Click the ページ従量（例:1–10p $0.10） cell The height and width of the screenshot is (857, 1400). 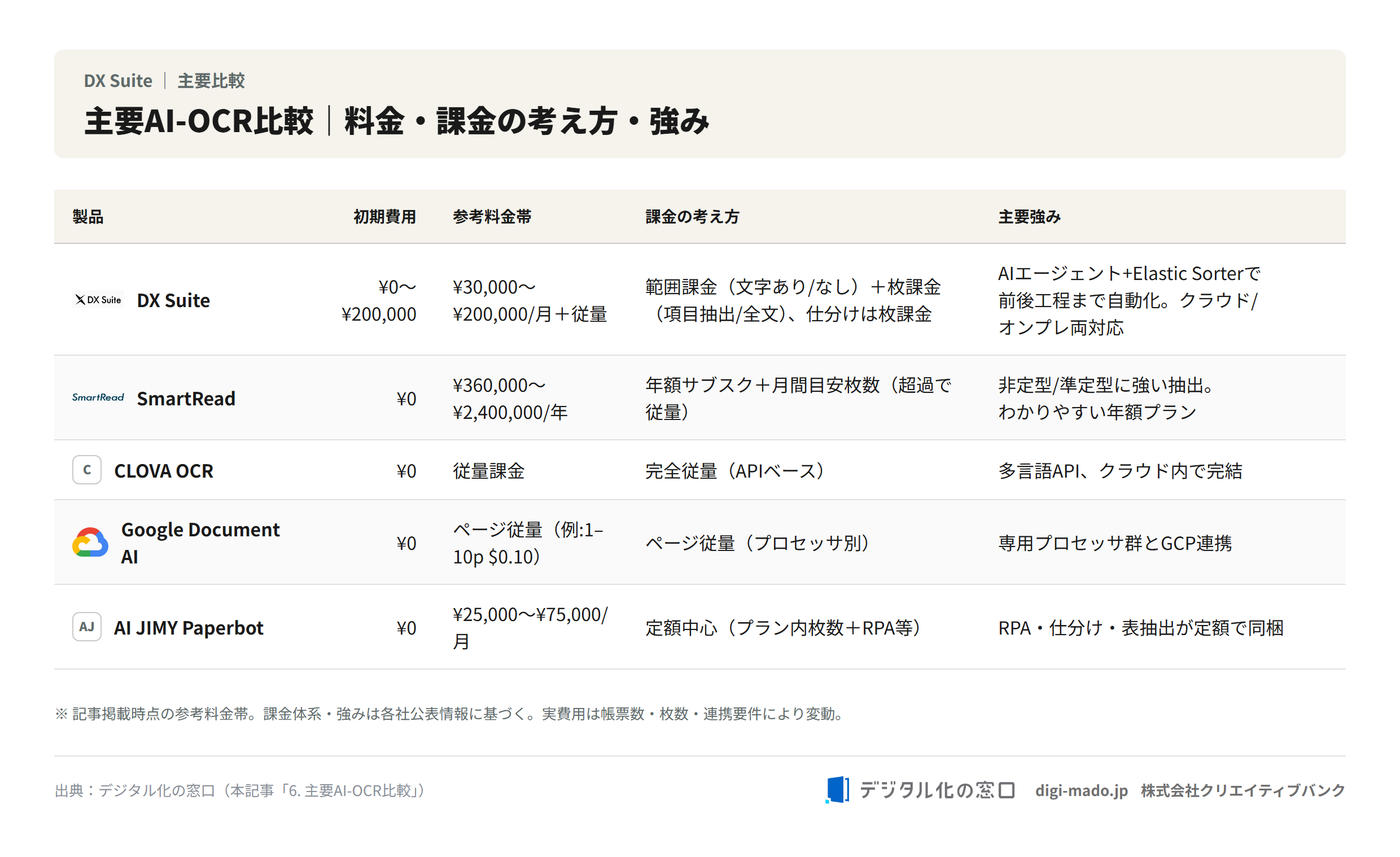pyautogui.click(x=528, y=543)
